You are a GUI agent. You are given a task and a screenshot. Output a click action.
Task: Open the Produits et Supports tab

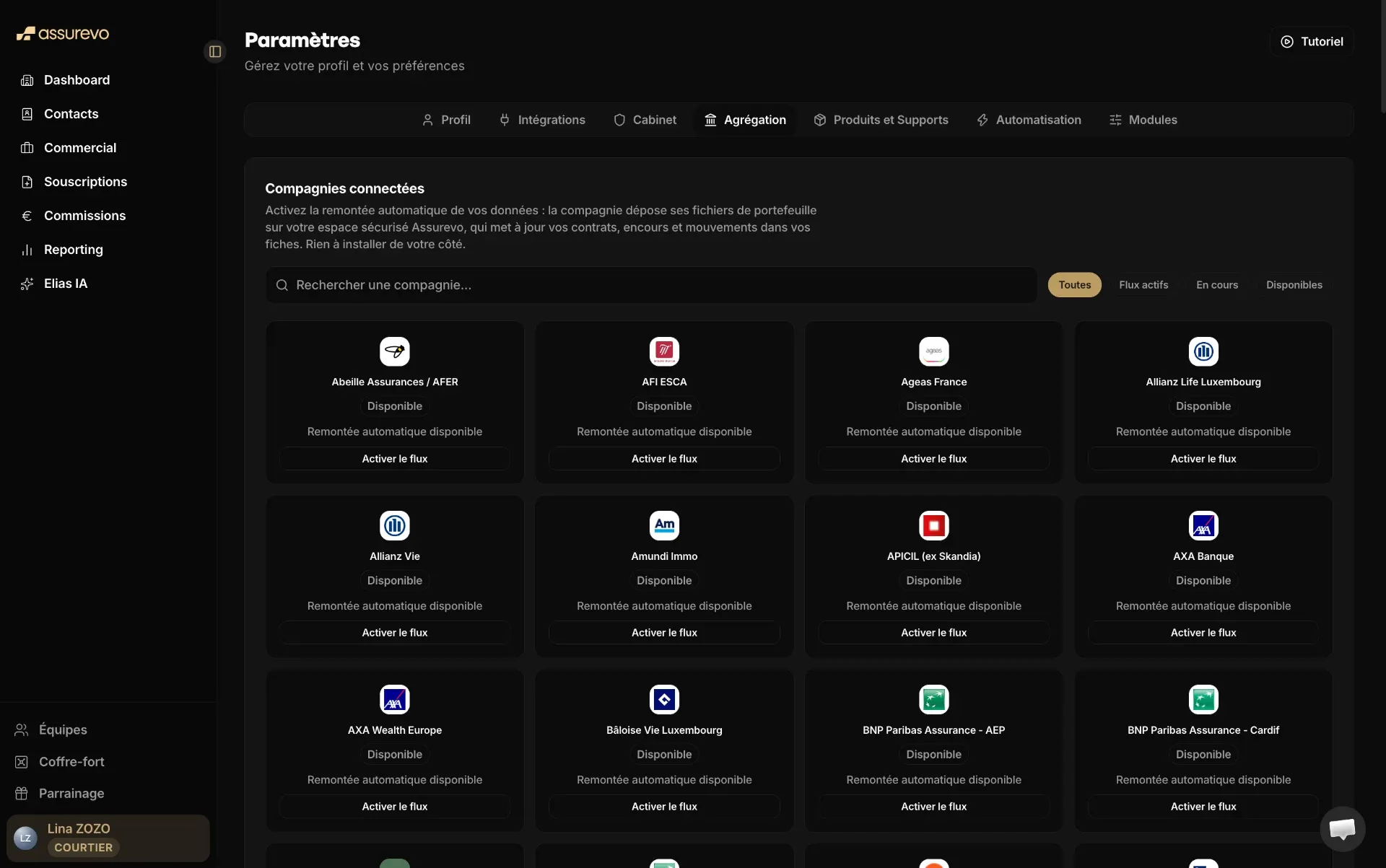(881, 120)
